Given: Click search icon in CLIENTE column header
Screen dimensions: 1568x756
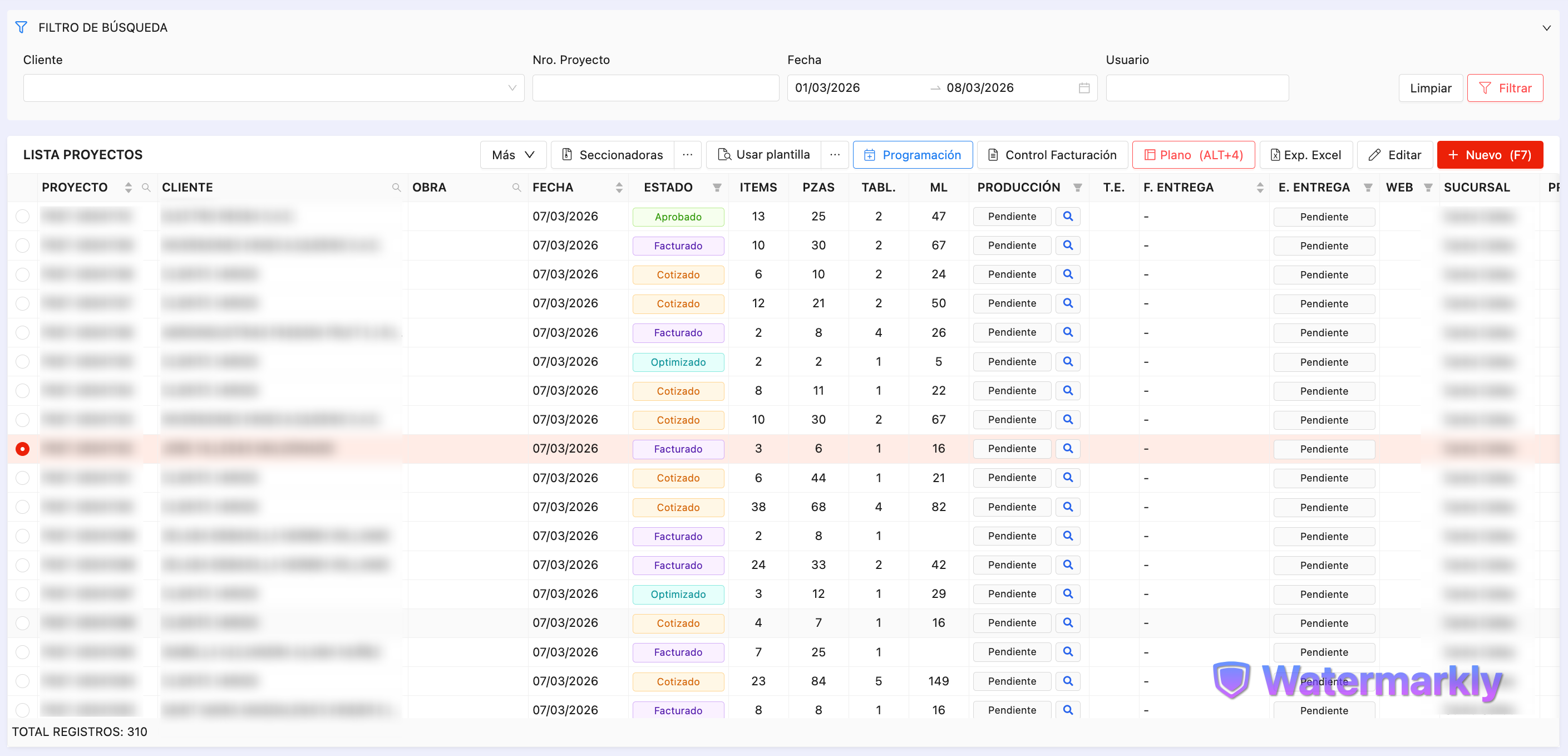Looking at the screenshot, I should (396, 188).
